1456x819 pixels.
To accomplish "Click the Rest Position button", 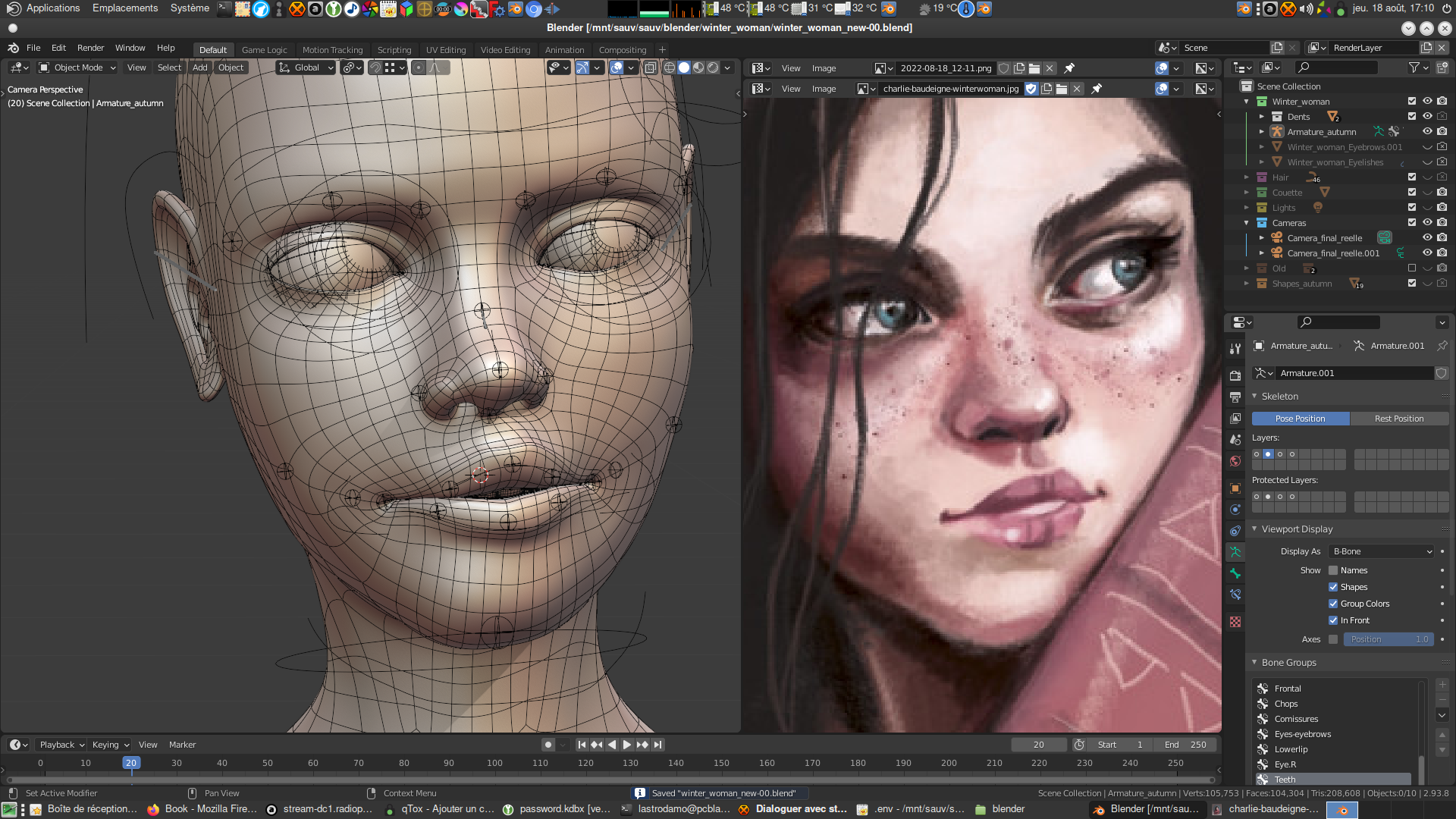I will pos(1399,419).
